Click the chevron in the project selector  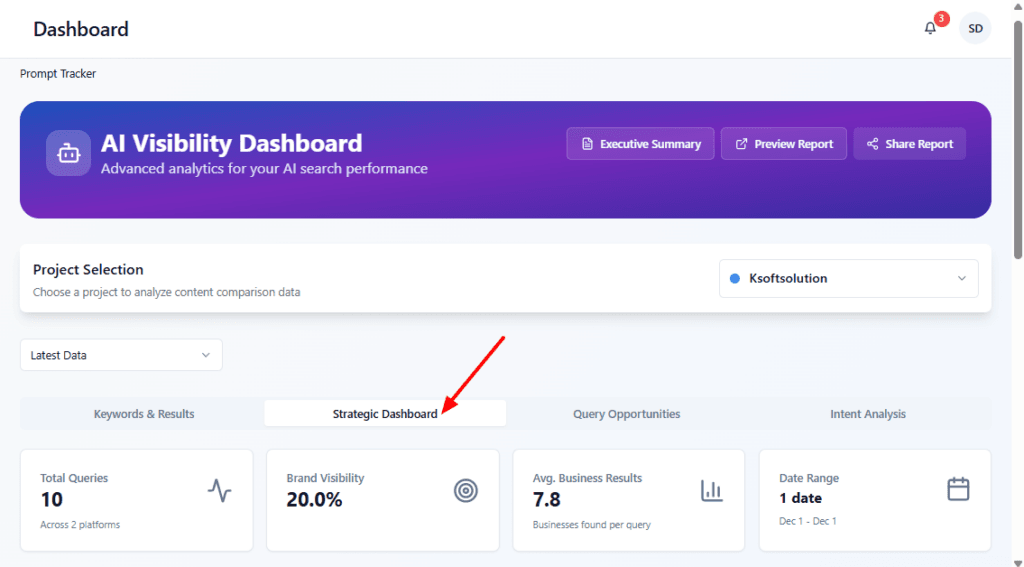tap(962, 278)
